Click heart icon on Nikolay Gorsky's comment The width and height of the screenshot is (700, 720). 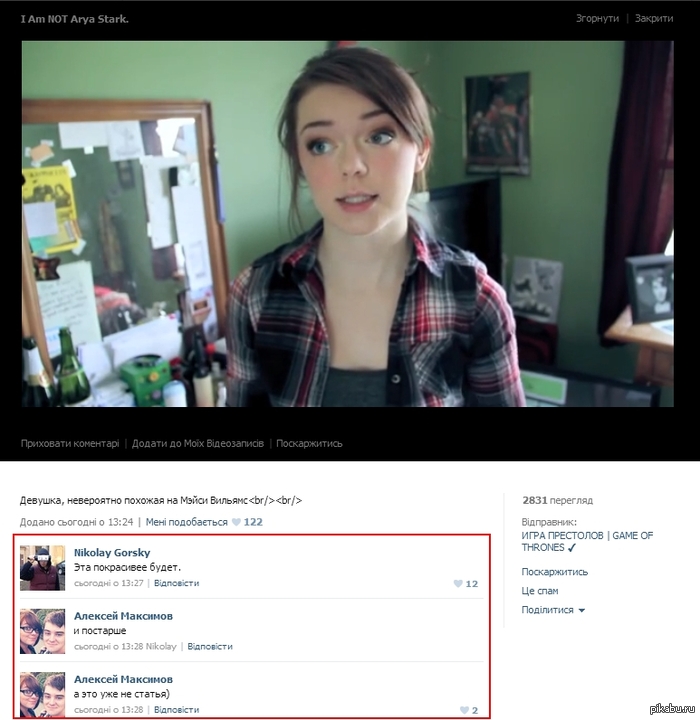coord(458,584)
